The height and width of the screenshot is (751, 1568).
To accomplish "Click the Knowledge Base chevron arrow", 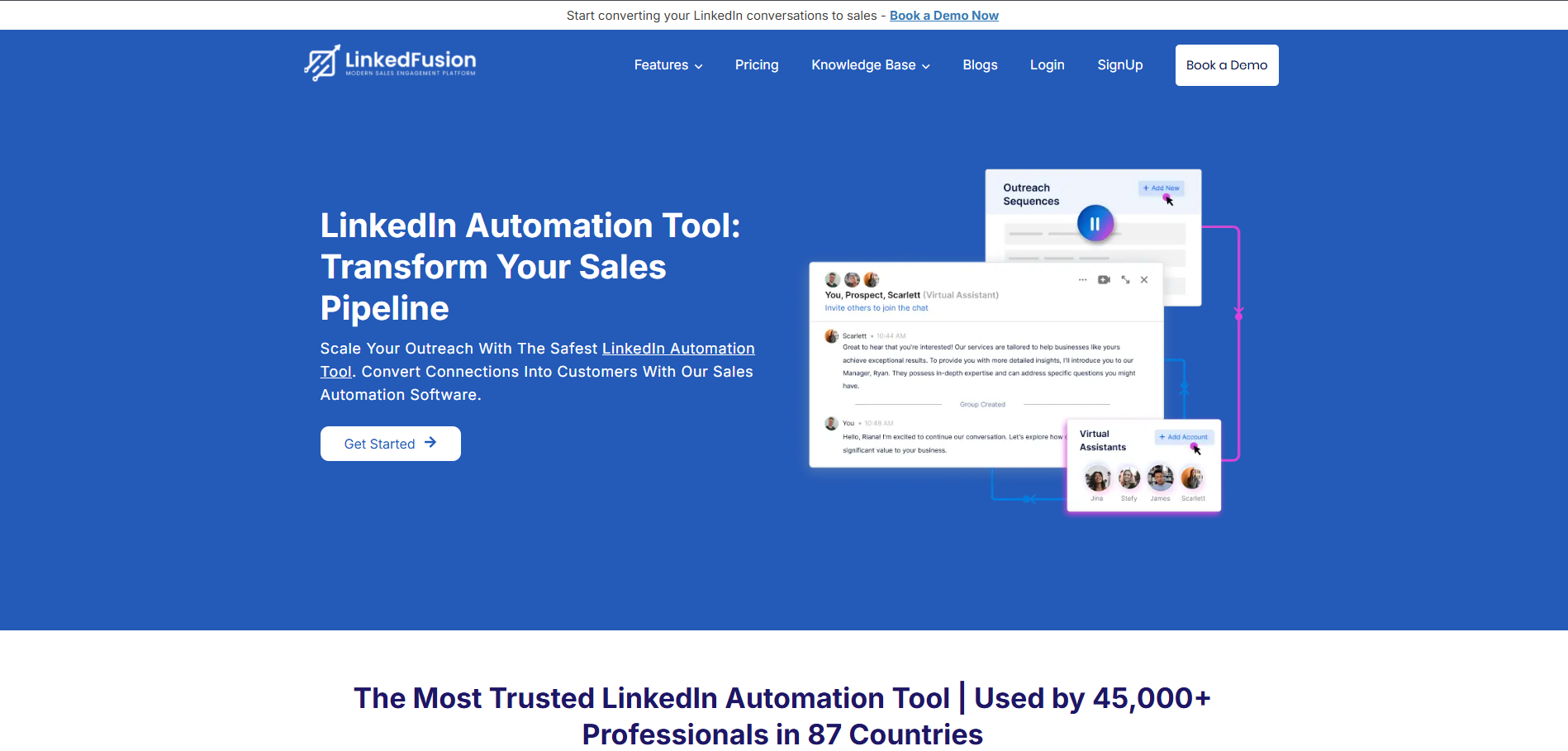I will [926, 66].
